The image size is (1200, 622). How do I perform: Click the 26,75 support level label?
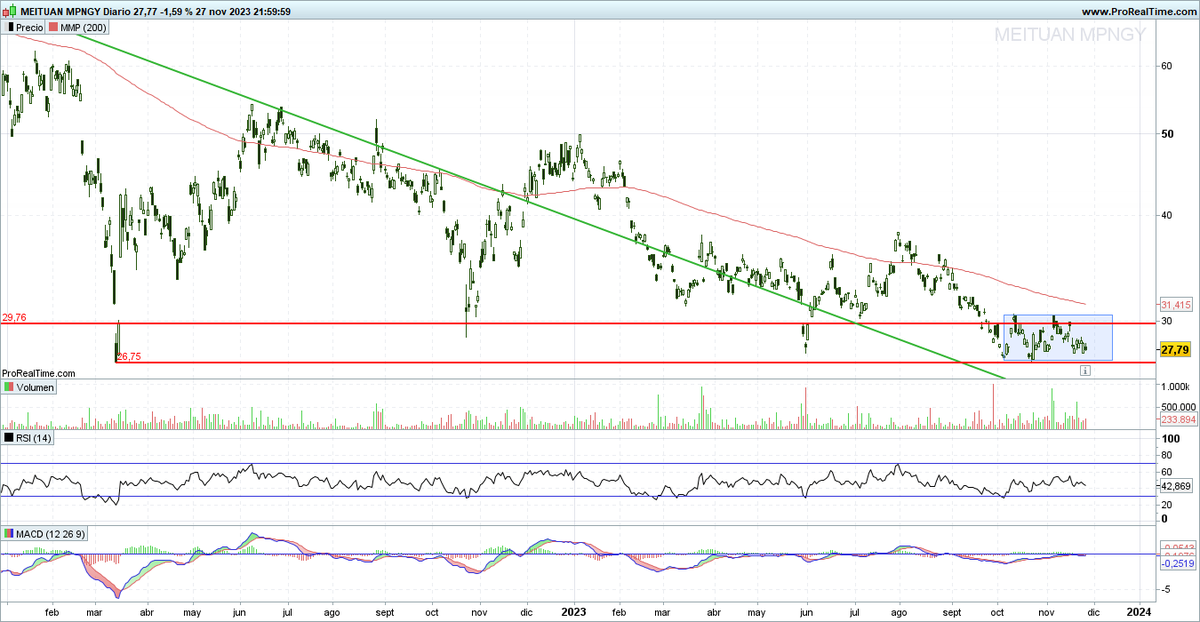pos(129,356)
